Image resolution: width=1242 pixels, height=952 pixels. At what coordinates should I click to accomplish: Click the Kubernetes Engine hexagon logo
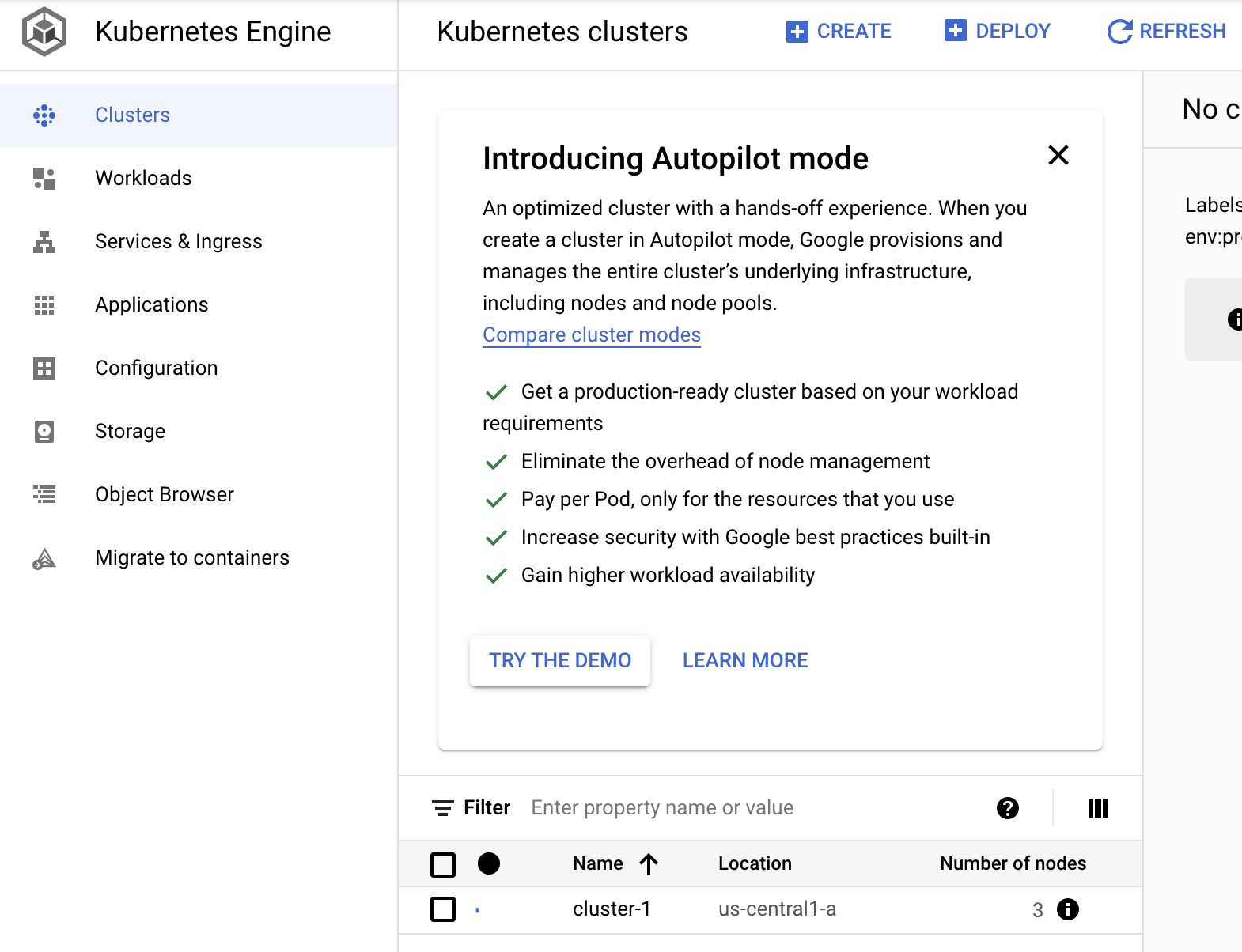tap(44, 32)
